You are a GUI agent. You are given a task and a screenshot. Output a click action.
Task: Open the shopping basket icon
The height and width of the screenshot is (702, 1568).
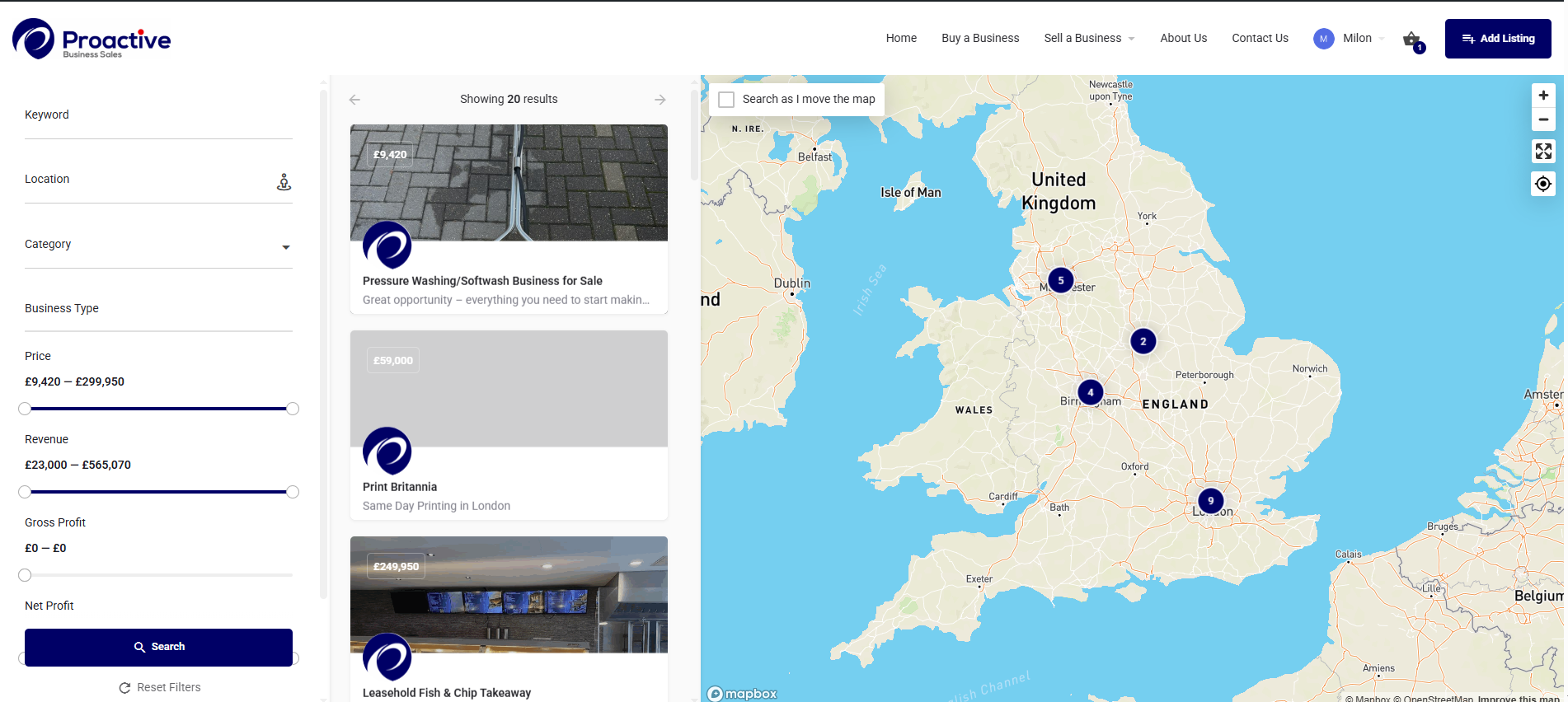point(1411,39)
